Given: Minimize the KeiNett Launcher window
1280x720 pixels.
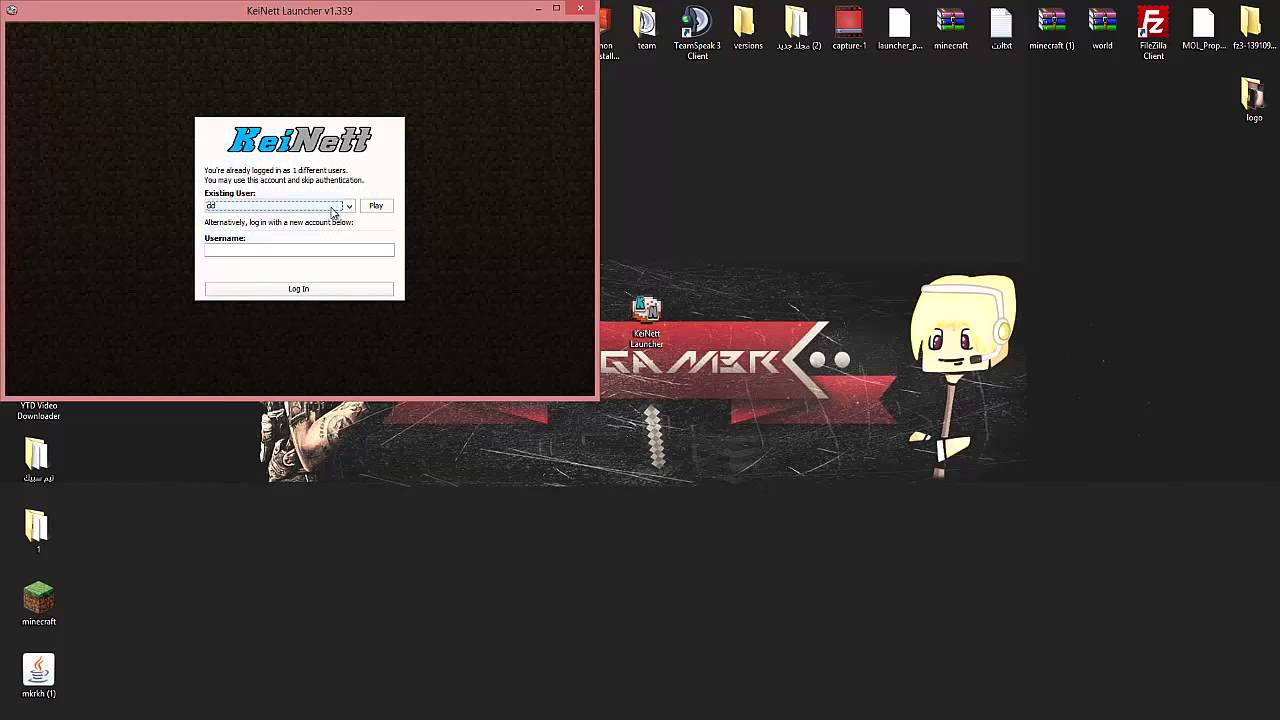Looking at the screenshot, I should click(539, 9).
